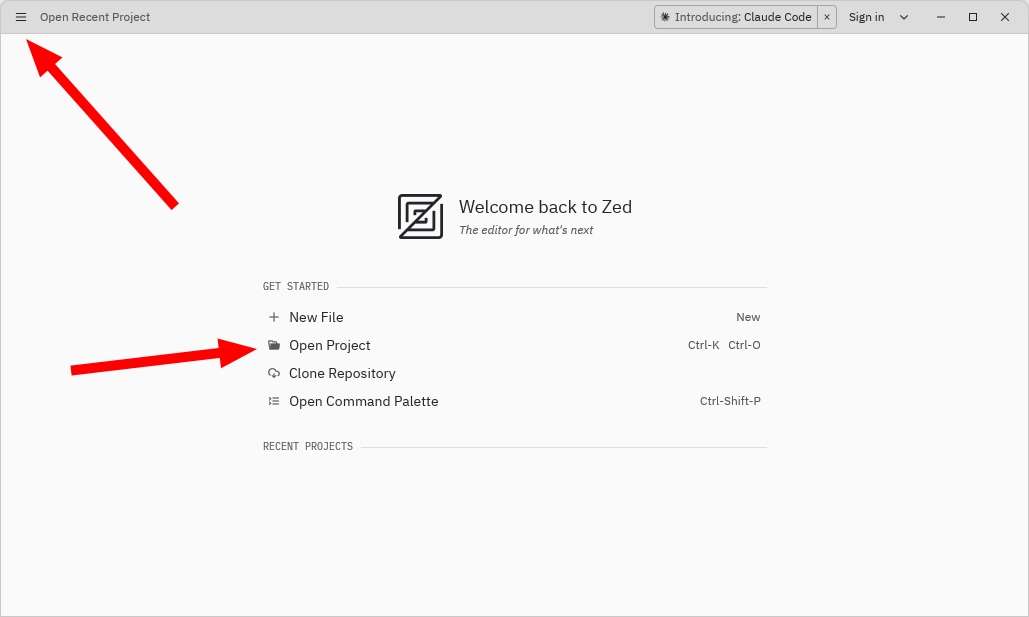Click the Open Recent Project title
This screenshot has height=617, width=1029.
[95, 17]
